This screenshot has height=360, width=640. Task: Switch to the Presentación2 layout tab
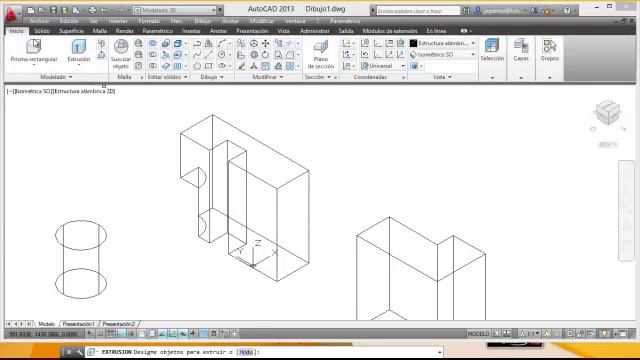tap(119, 324)
